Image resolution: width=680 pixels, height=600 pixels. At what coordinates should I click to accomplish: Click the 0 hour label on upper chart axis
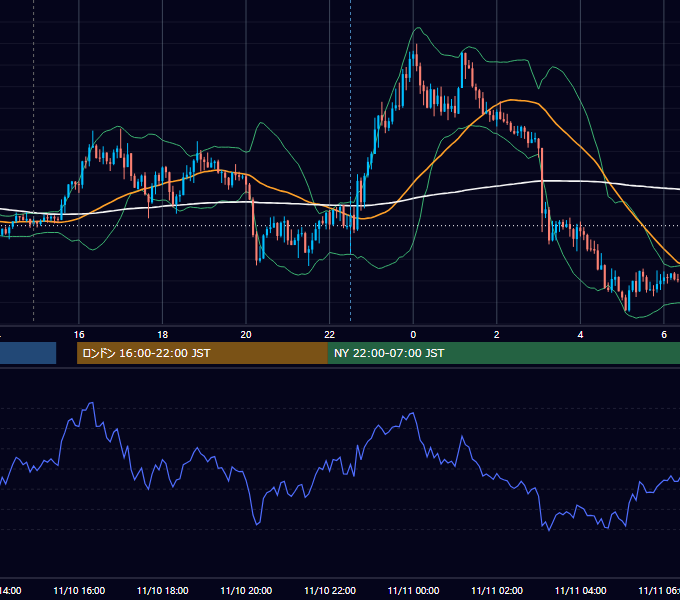(413, 335)
